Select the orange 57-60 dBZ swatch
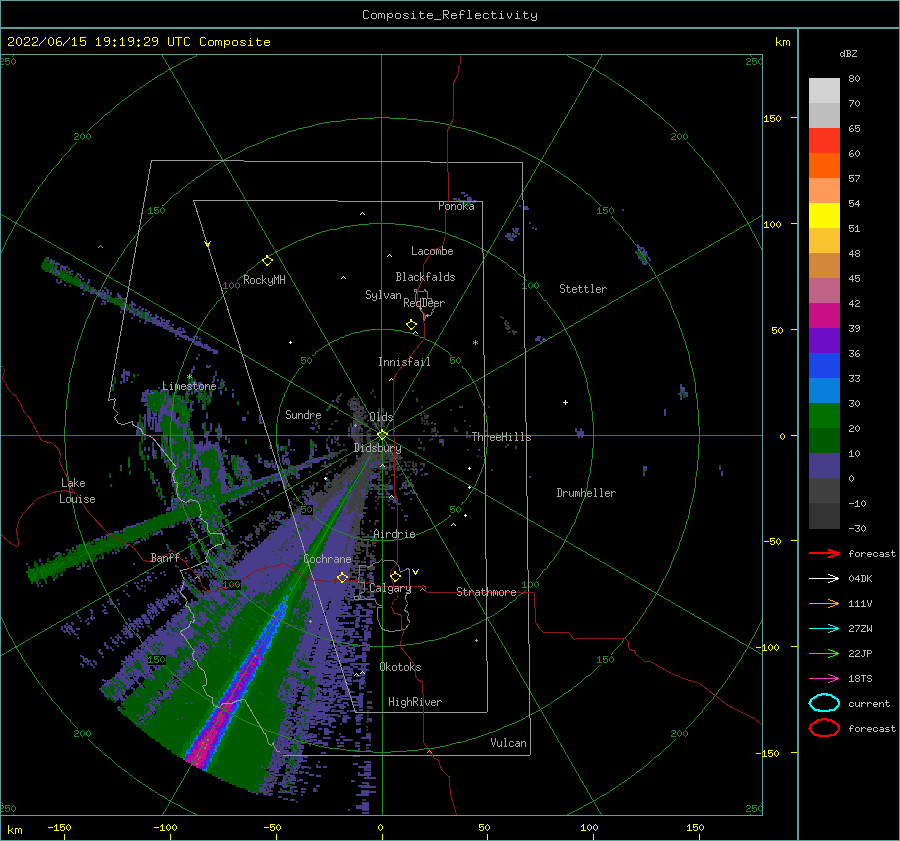Viewport: 900px width, 841px height. click(824, 165)
